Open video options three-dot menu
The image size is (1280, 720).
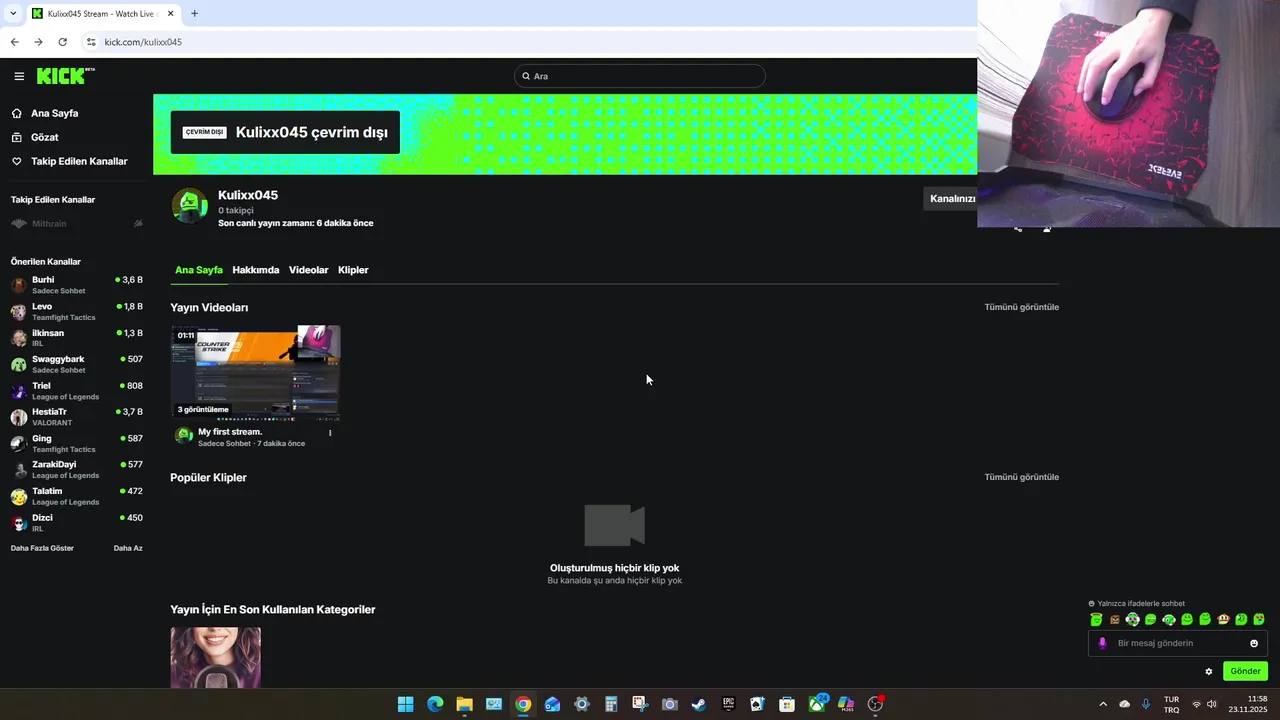point(330,433)
